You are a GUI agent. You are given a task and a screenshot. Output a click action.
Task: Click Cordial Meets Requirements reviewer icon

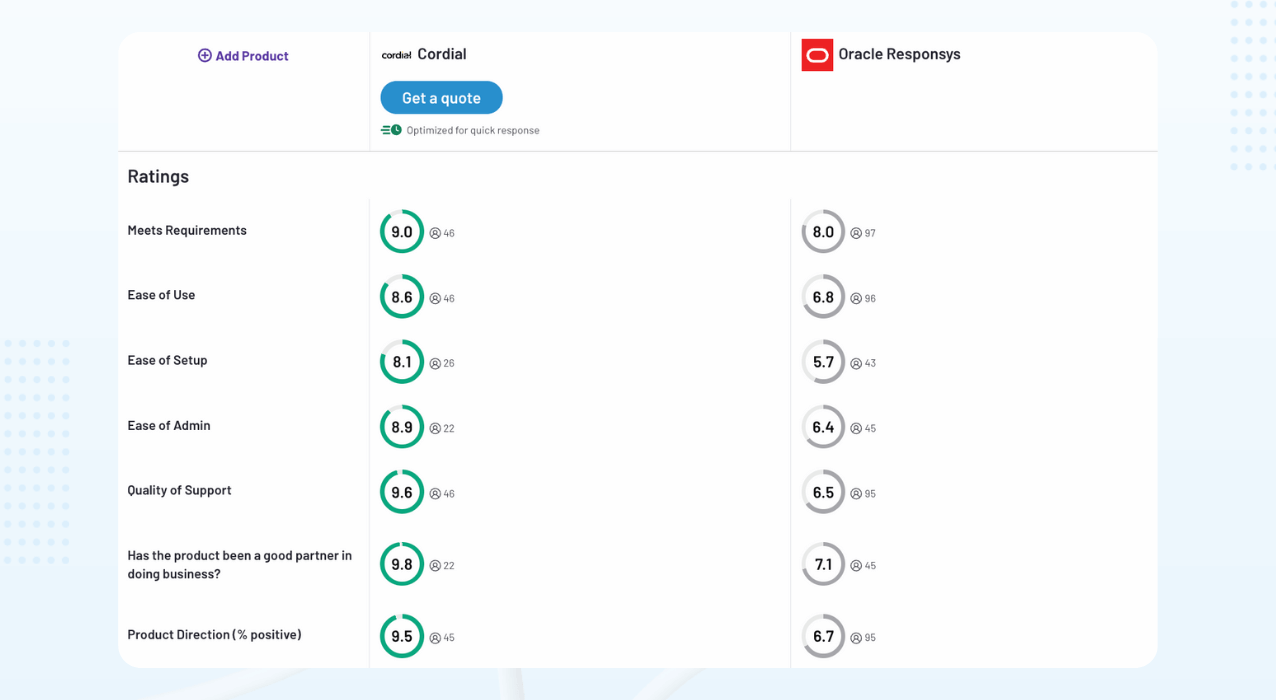[x=435, y=233]
